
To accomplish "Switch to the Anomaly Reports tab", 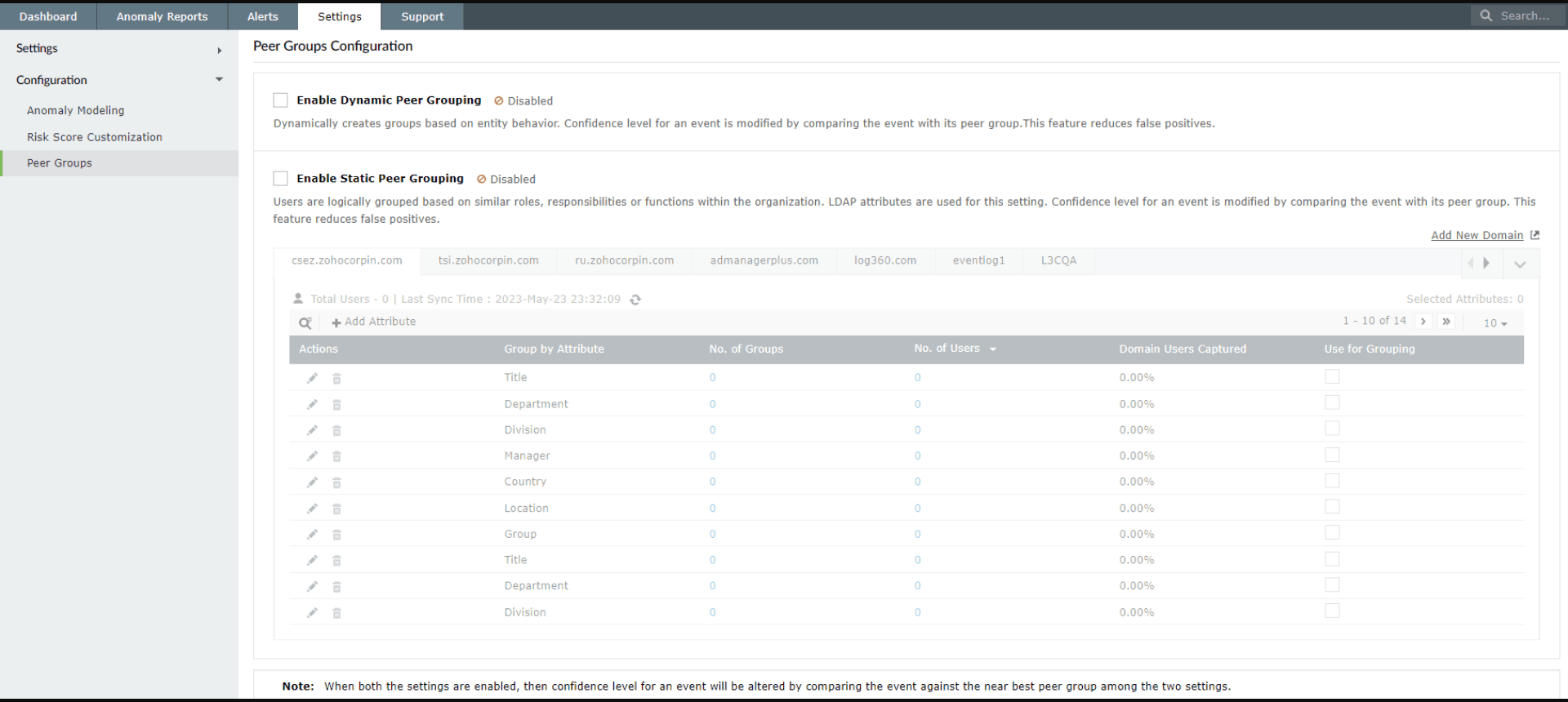I will (162, 16).
